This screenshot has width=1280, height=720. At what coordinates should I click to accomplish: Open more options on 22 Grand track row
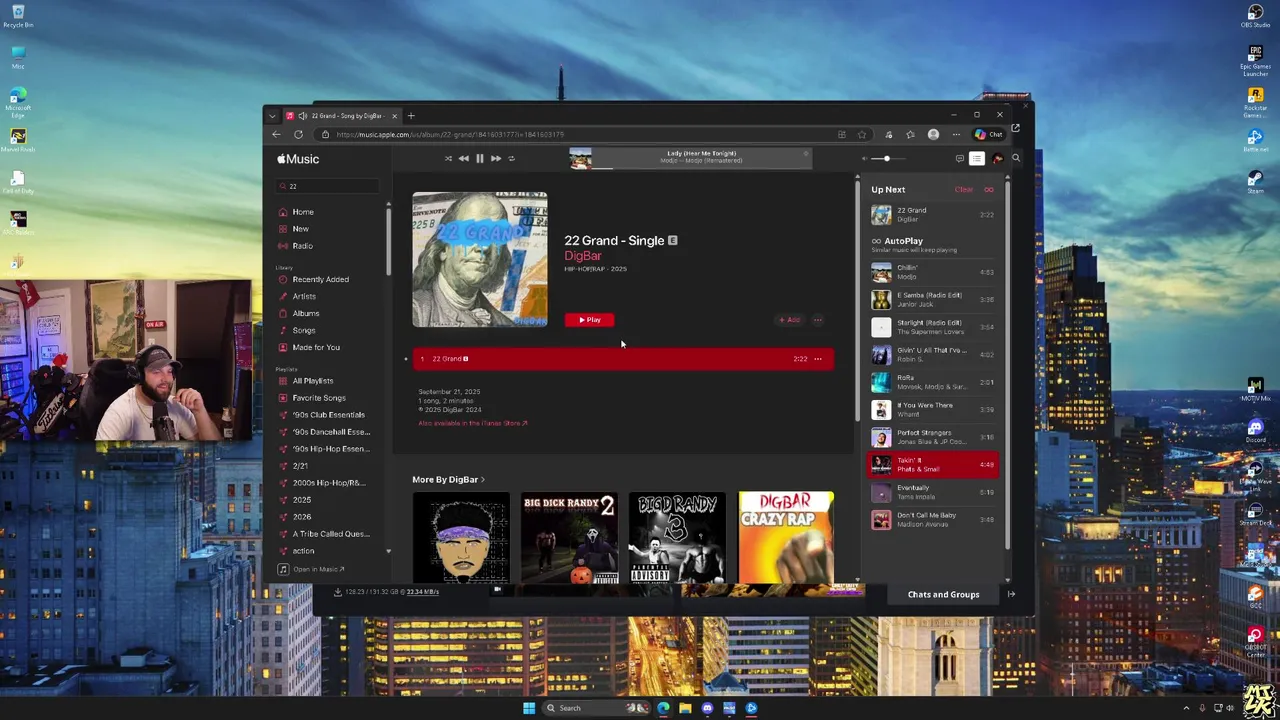818,358
